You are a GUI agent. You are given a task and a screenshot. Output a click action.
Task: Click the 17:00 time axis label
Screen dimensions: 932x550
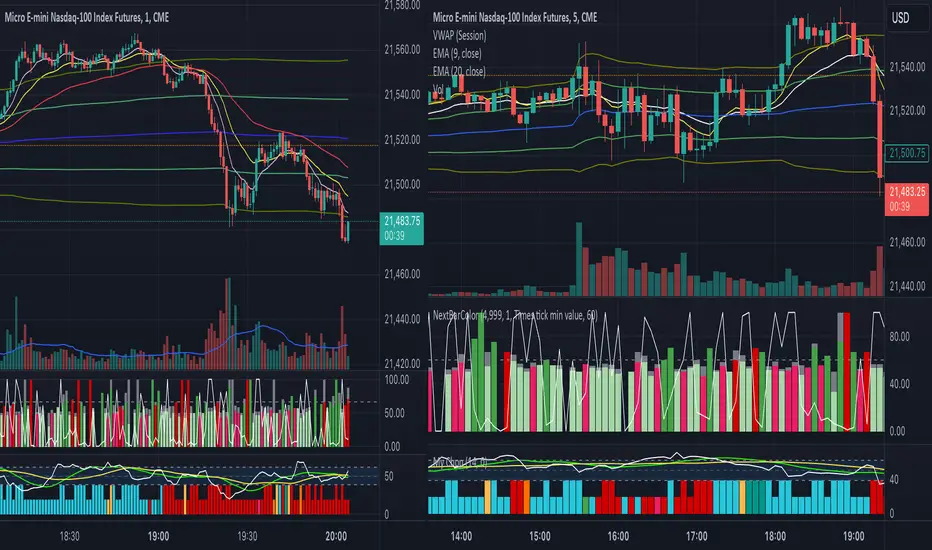(697, 536)
